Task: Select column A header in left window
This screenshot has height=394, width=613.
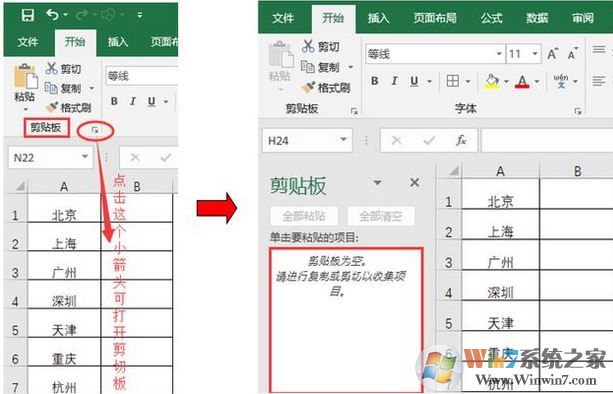Action: pyautogui.click(x=64, y=186)
